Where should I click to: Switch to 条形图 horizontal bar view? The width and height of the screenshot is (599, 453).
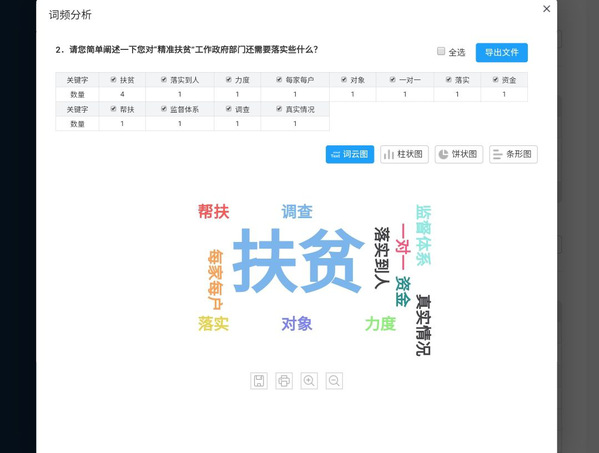tap(513, 154)
